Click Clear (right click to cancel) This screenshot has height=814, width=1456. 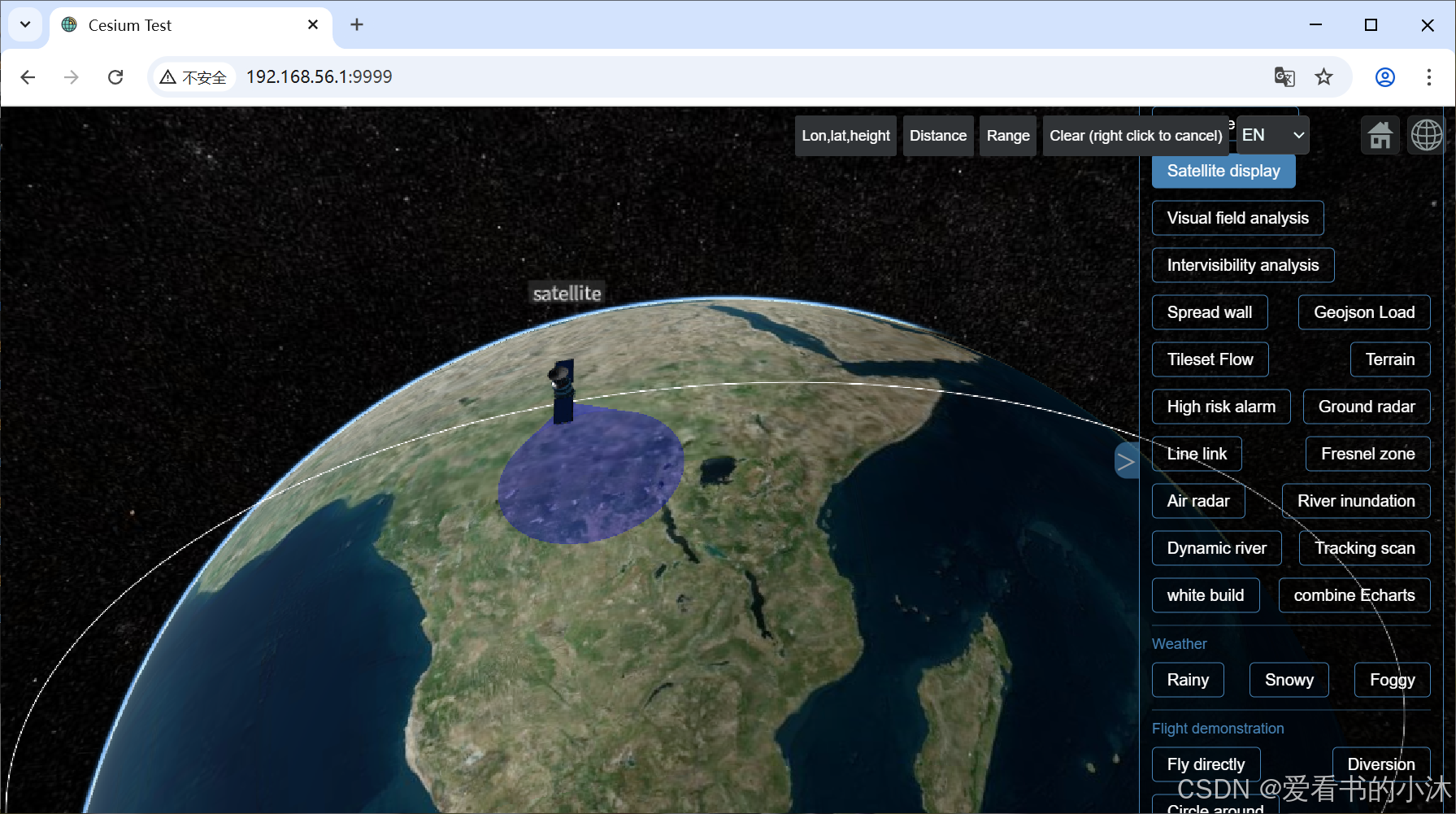1136,136
